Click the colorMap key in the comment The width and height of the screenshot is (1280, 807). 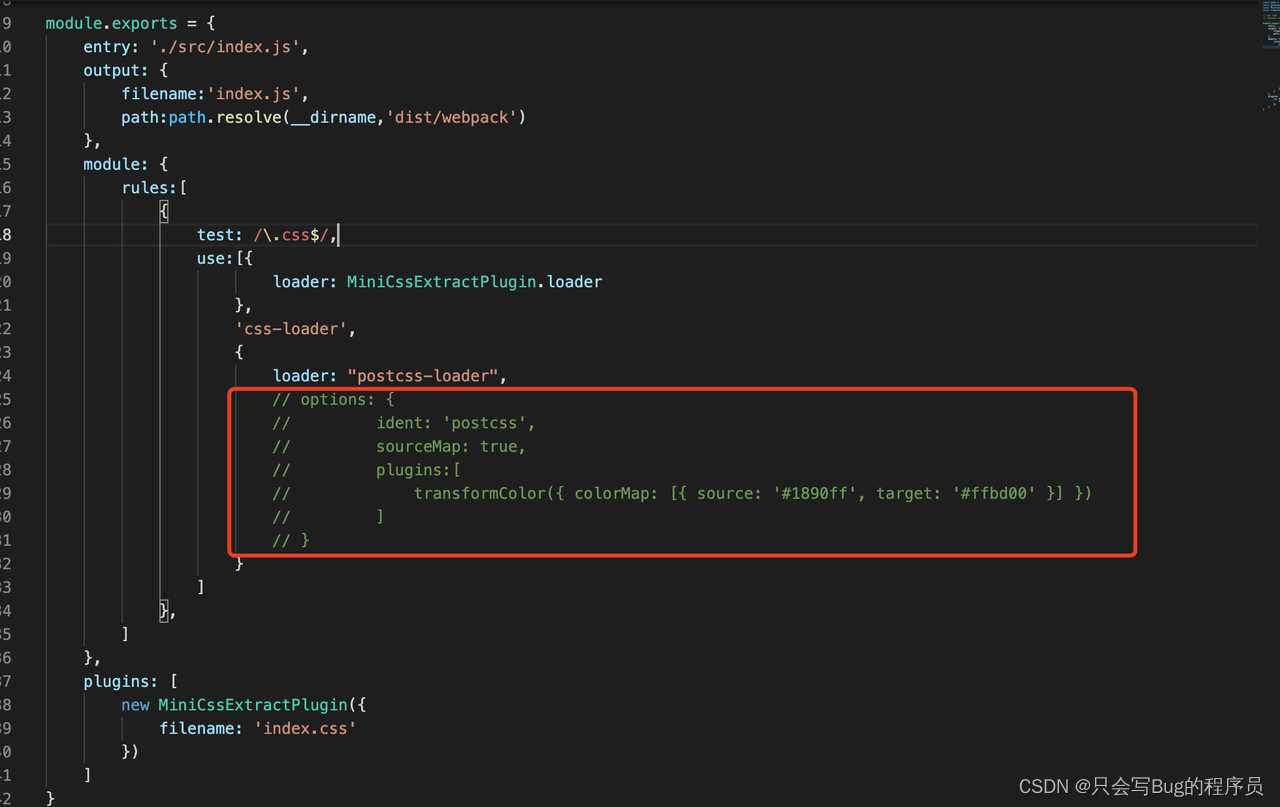(616, 493)
